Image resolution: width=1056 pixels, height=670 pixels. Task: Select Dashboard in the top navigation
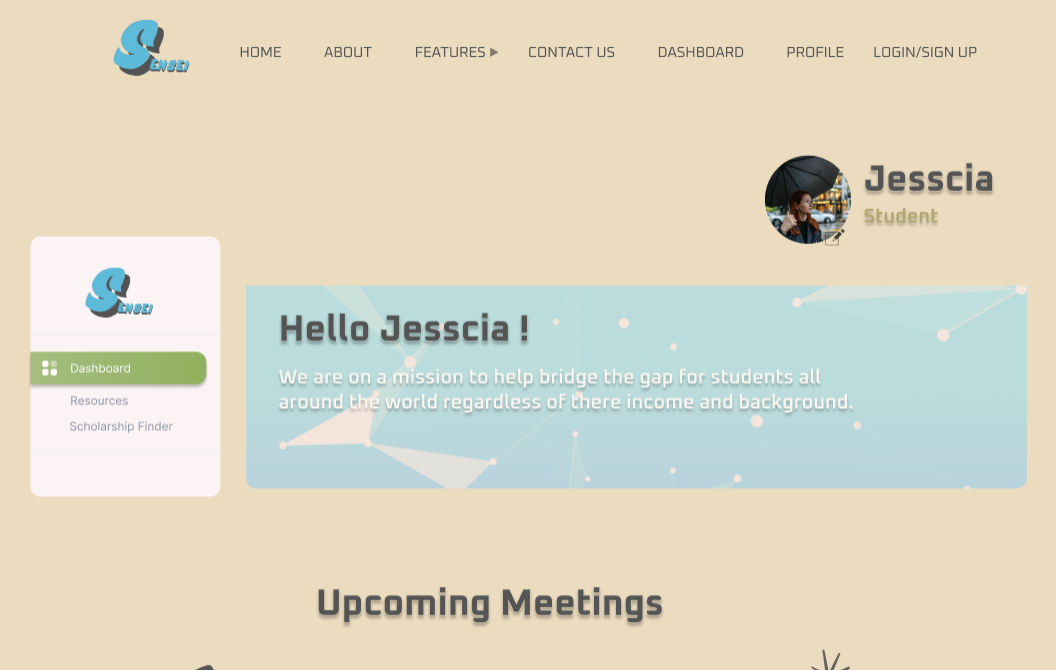coord(700,53)
